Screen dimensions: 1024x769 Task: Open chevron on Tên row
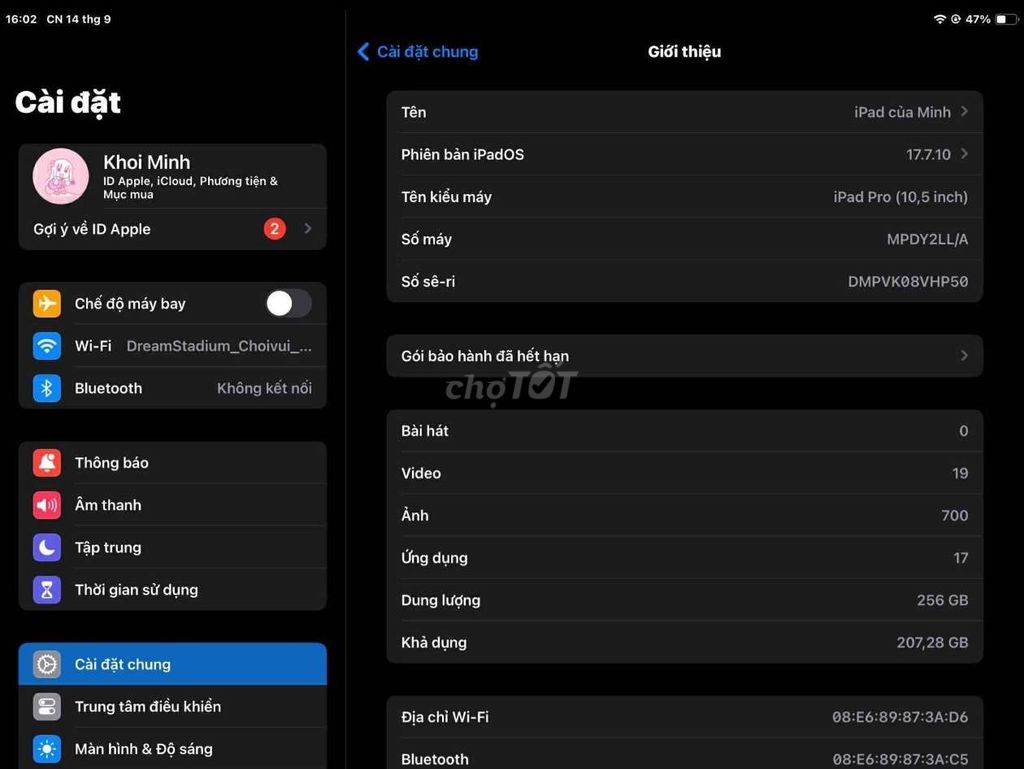pyautogui.click(x=964, y=112)
